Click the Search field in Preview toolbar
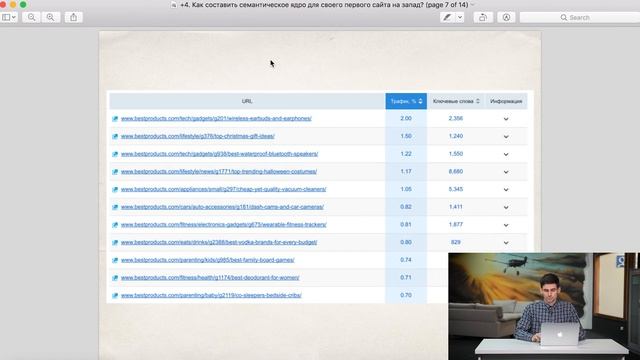Viewport: 640px width, 360px height. click(580, 17)
